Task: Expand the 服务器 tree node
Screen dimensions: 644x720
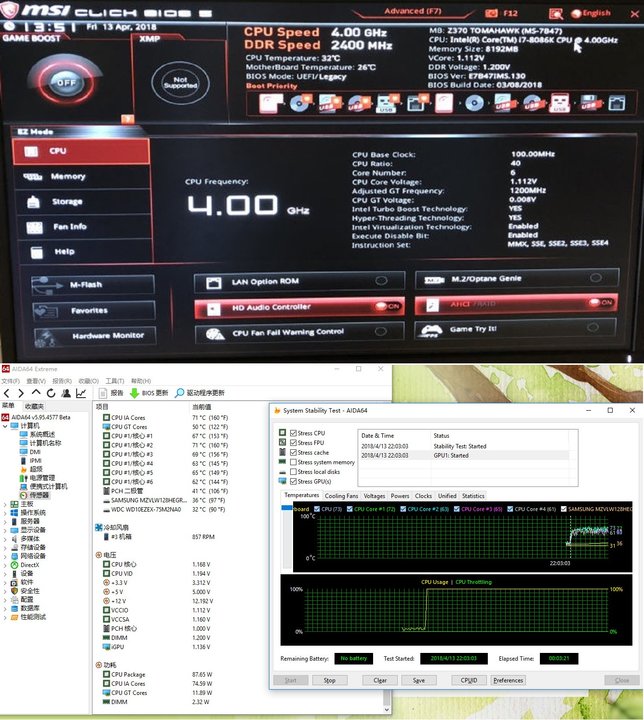Action: click(5, 522)
